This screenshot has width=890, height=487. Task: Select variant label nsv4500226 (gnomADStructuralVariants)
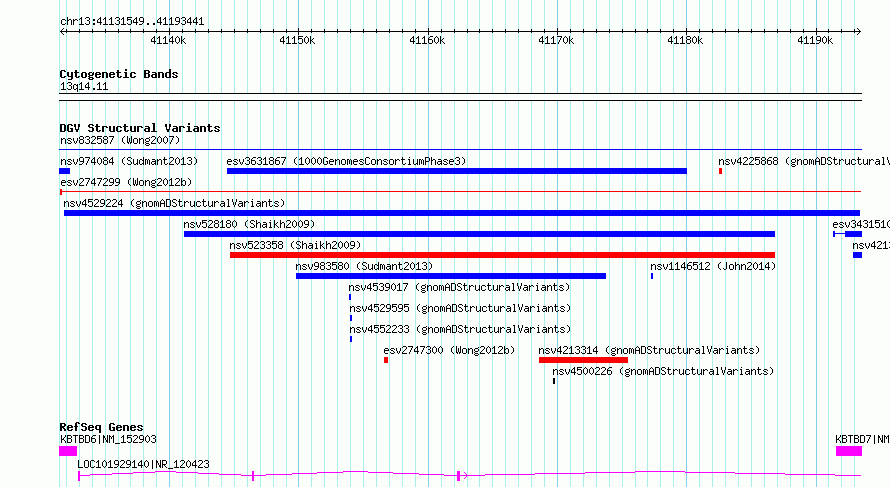[x=664, y=371]
